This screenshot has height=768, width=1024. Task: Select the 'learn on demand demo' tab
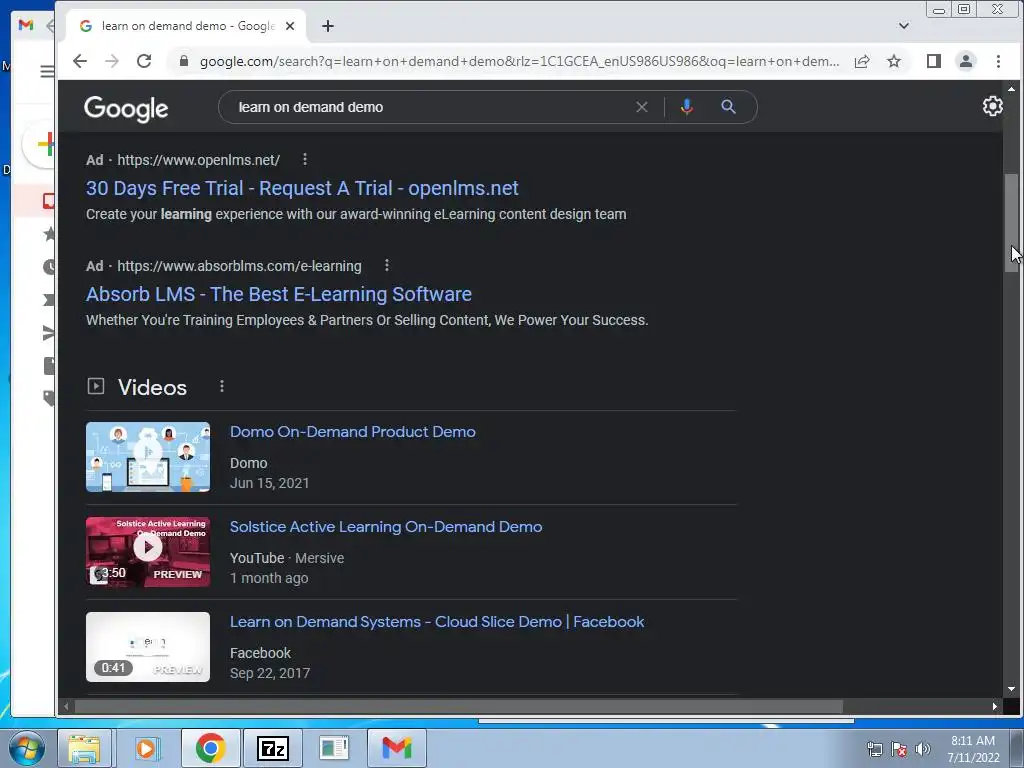click(185, 26)
